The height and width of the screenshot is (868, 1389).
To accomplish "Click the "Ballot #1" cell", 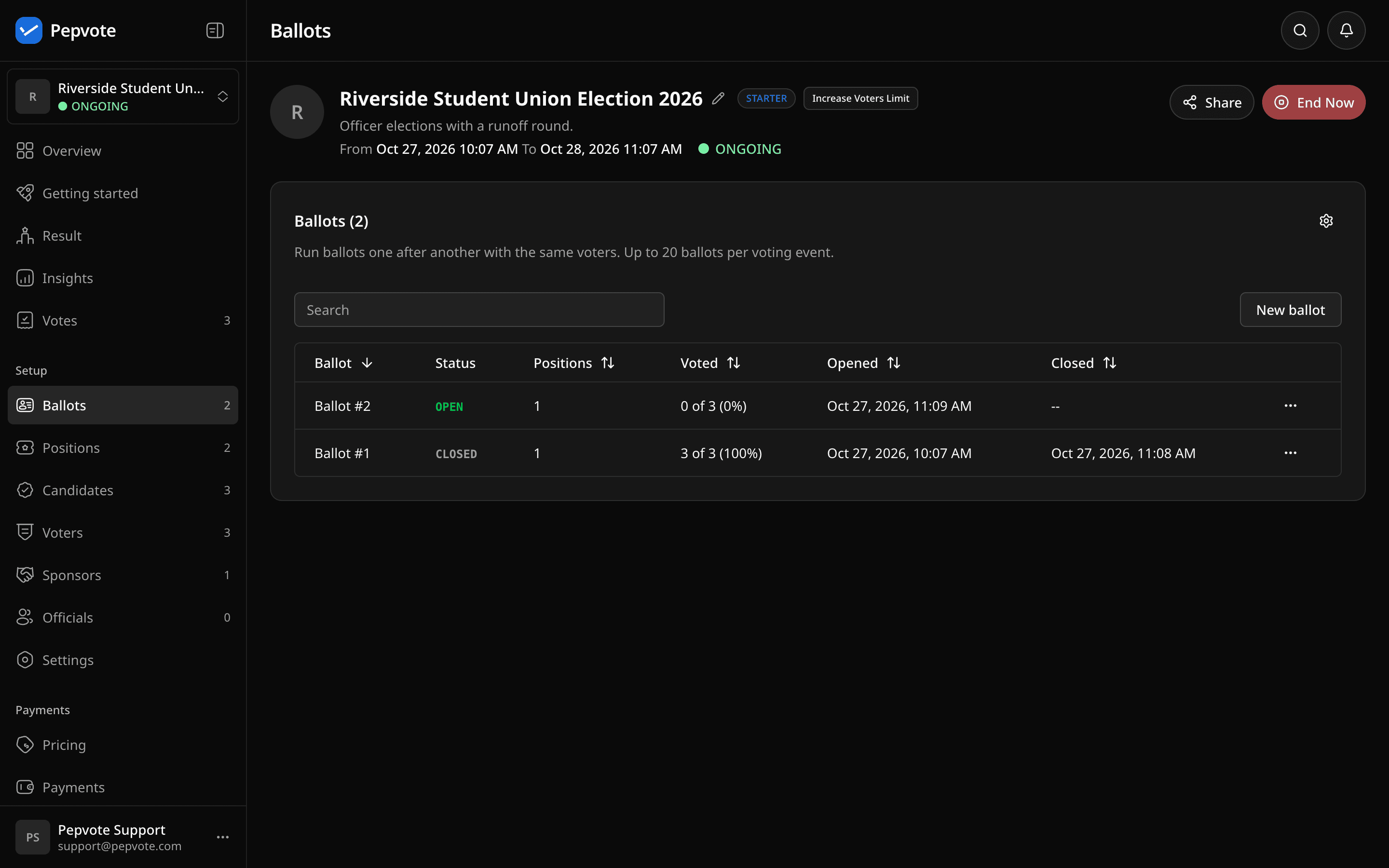I will pos(342,453).
